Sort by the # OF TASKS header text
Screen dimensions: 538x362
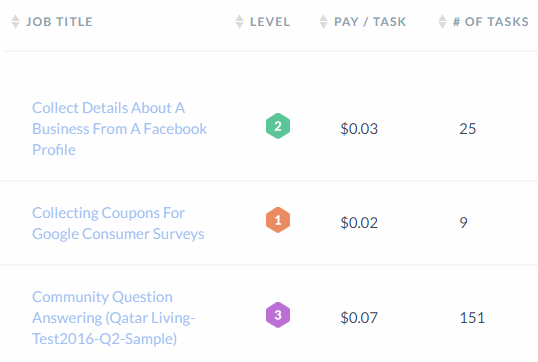(491, 22)
